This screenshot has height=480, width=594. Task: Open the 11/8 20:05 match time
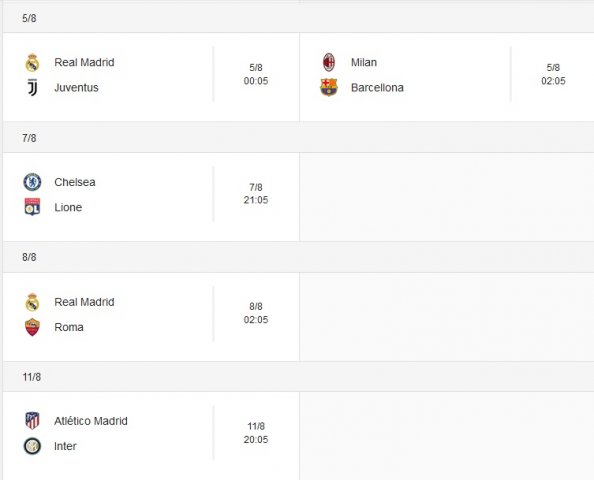[256, 433]
